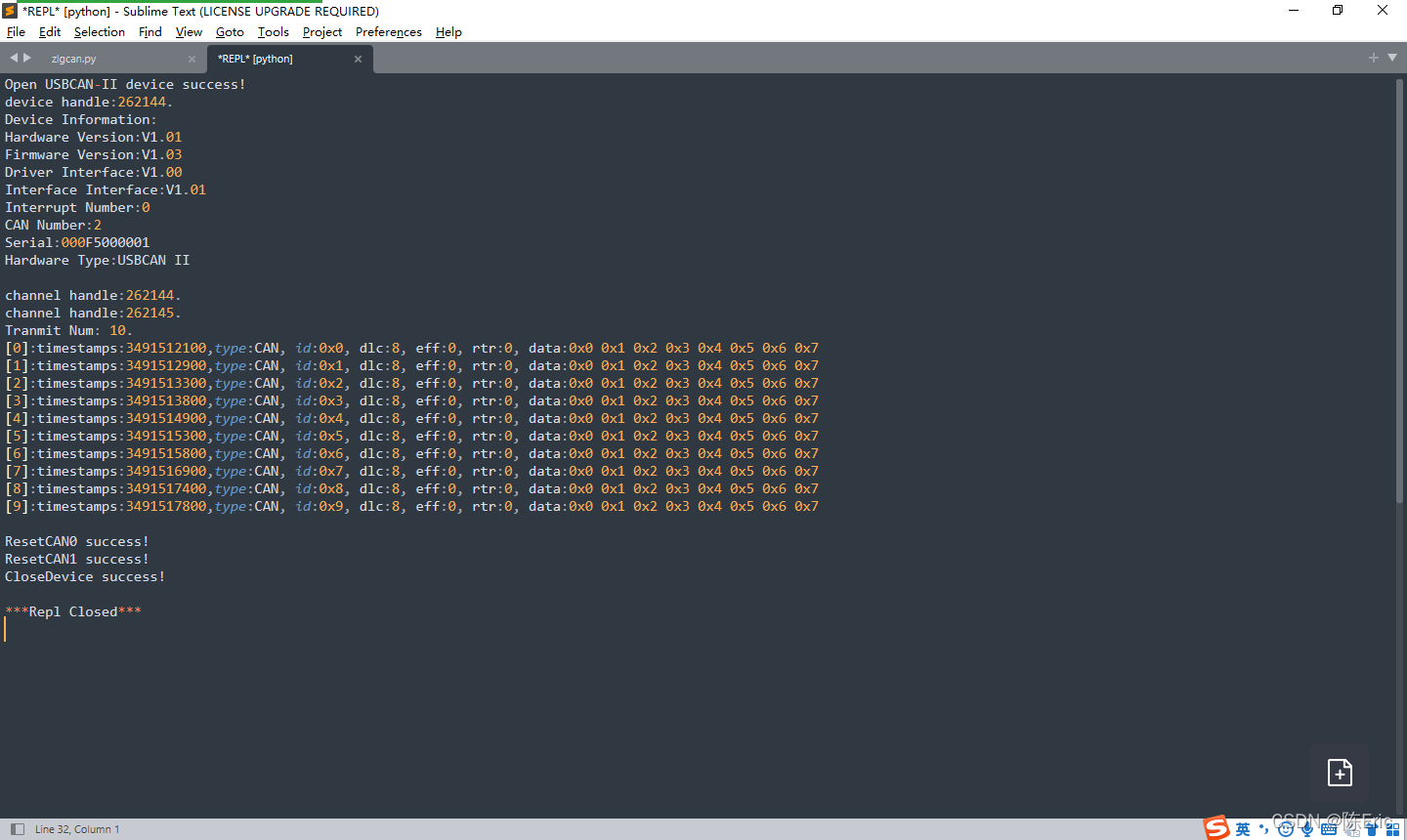The image size is (1407, 840).
Task: Open the File menu
Action: click(x=16, y=32)
